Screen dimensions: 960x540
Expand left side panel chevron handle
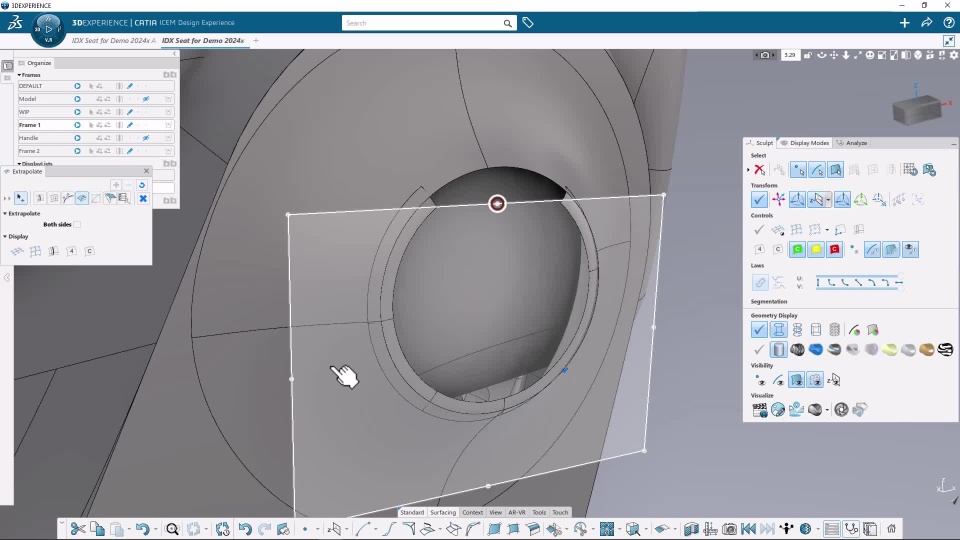point(7,277)
